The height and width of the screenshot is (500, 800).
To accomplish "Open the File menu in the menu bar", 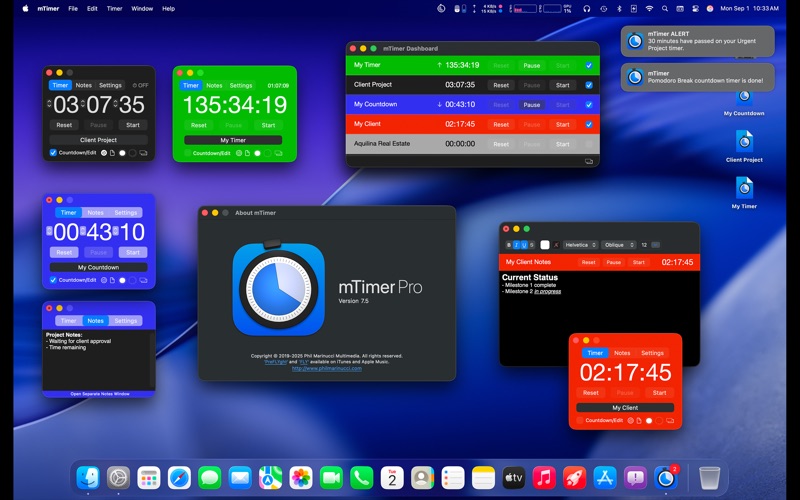I will [x=73, y=8].
